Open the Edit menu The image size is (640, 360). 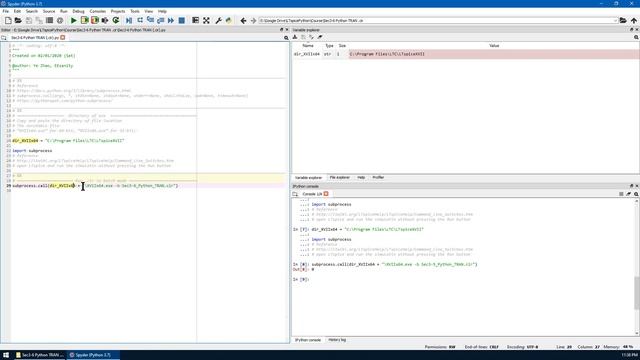(x=17, y=11)
